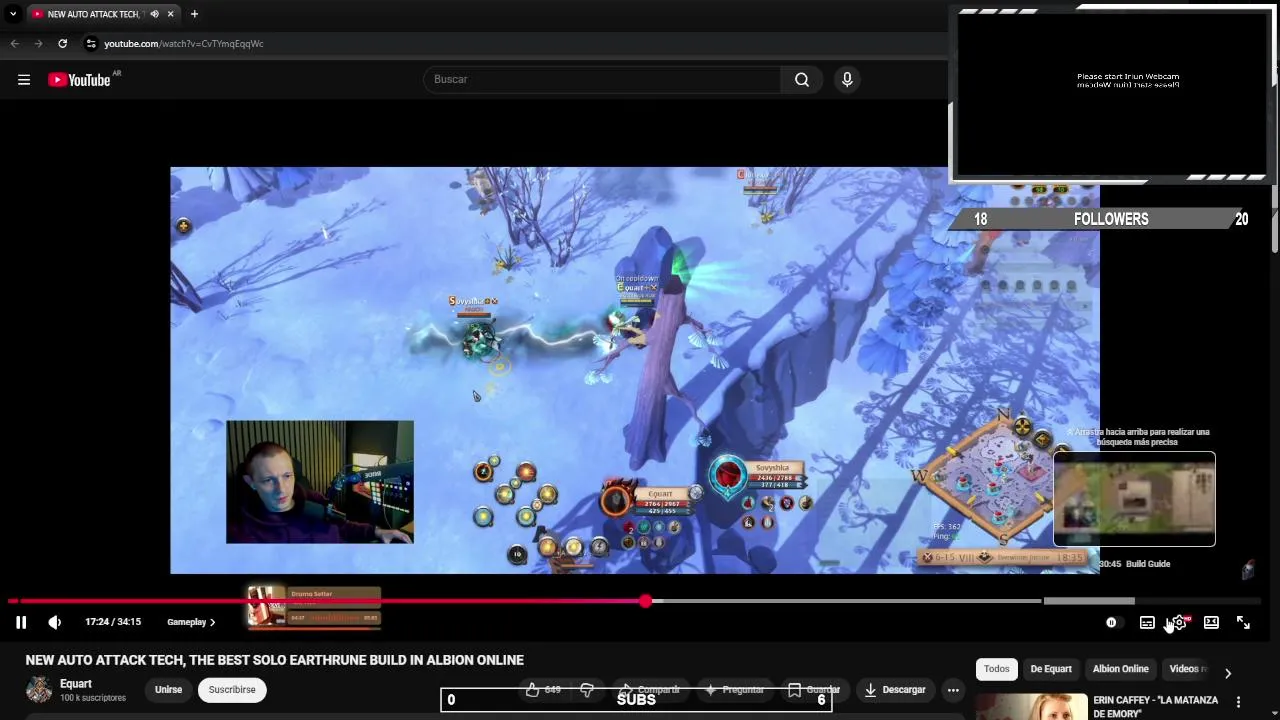Select the browser address bar URL
Image resolution: width=1280 pixels, height=720 pixels.
184,44
